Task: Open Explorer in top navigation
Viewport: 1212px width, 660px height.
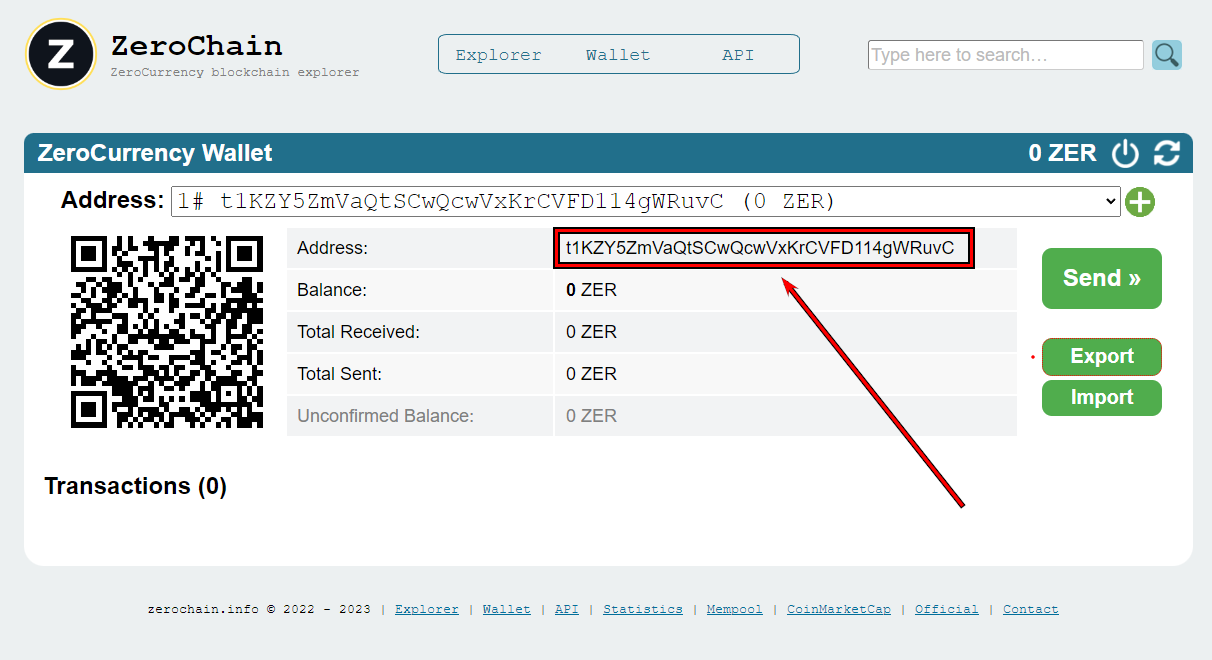Action: (x=498, y=55)
